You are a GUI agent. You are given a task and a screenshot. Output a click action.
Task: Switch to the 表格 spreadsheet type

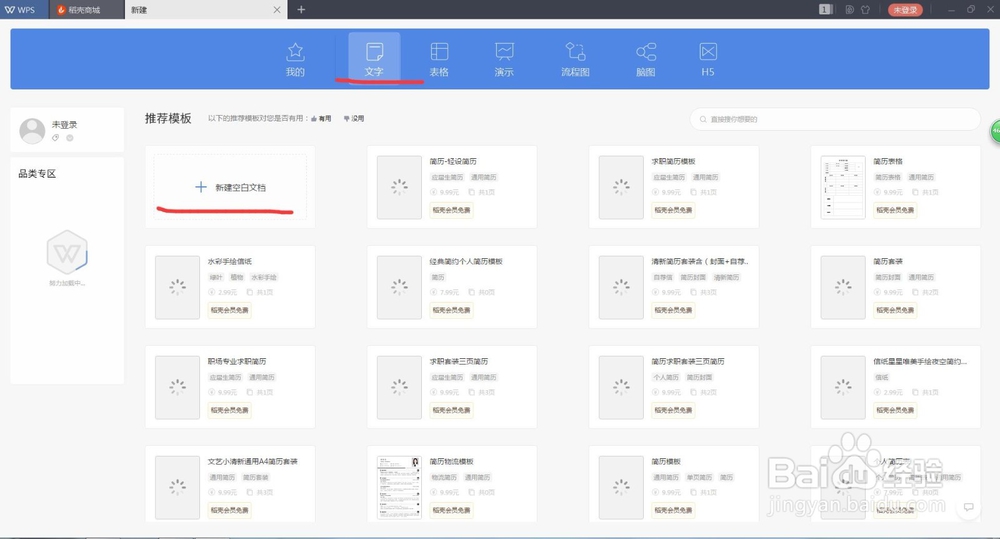click(x=439, y=59)
